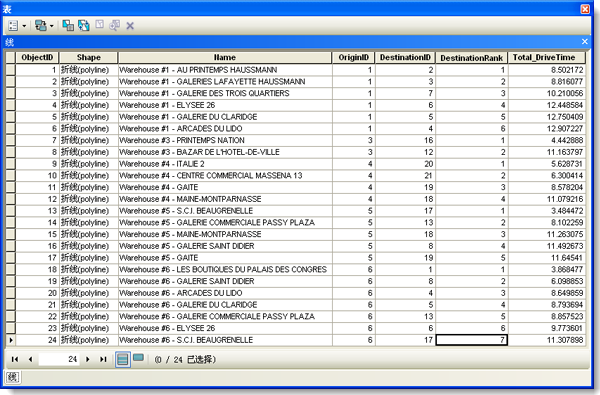600x395 pixels.
Task: Click Warehouse #3 - PRINTEMPS NATION cell
Action: (x=225, y=140)
